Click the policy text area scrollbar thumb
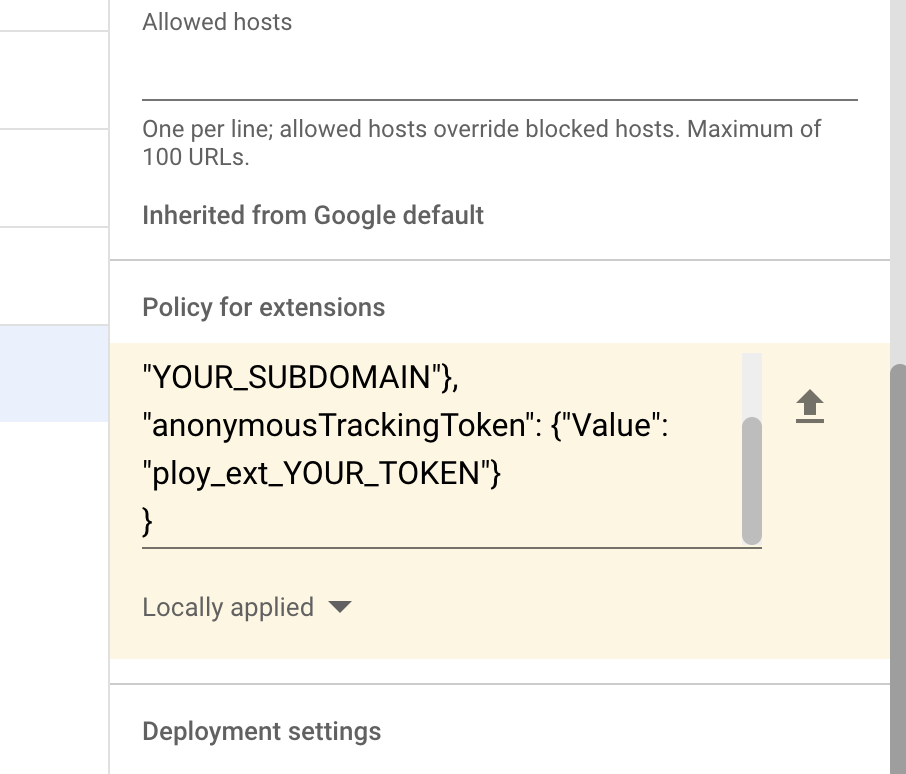906x774 pixels. [752, 480]
